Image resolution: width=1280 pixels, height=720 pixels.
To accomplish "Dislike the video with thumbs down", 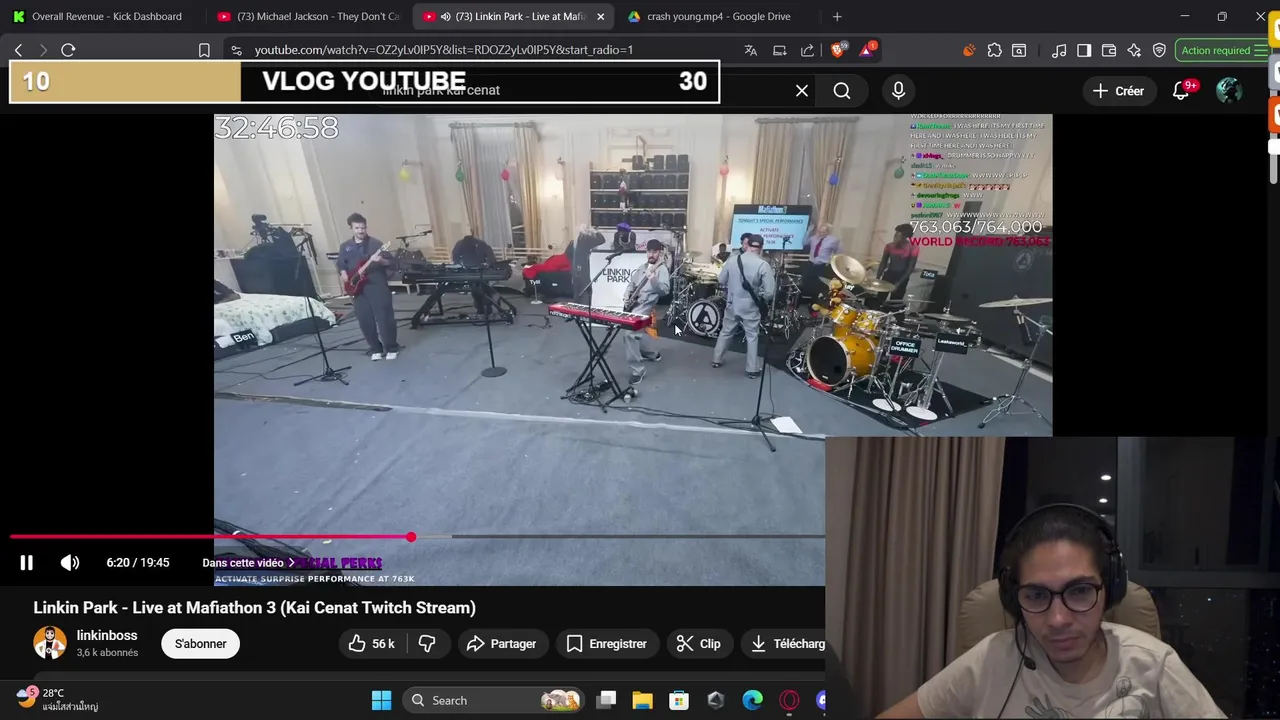I will [x=427, y=644].
